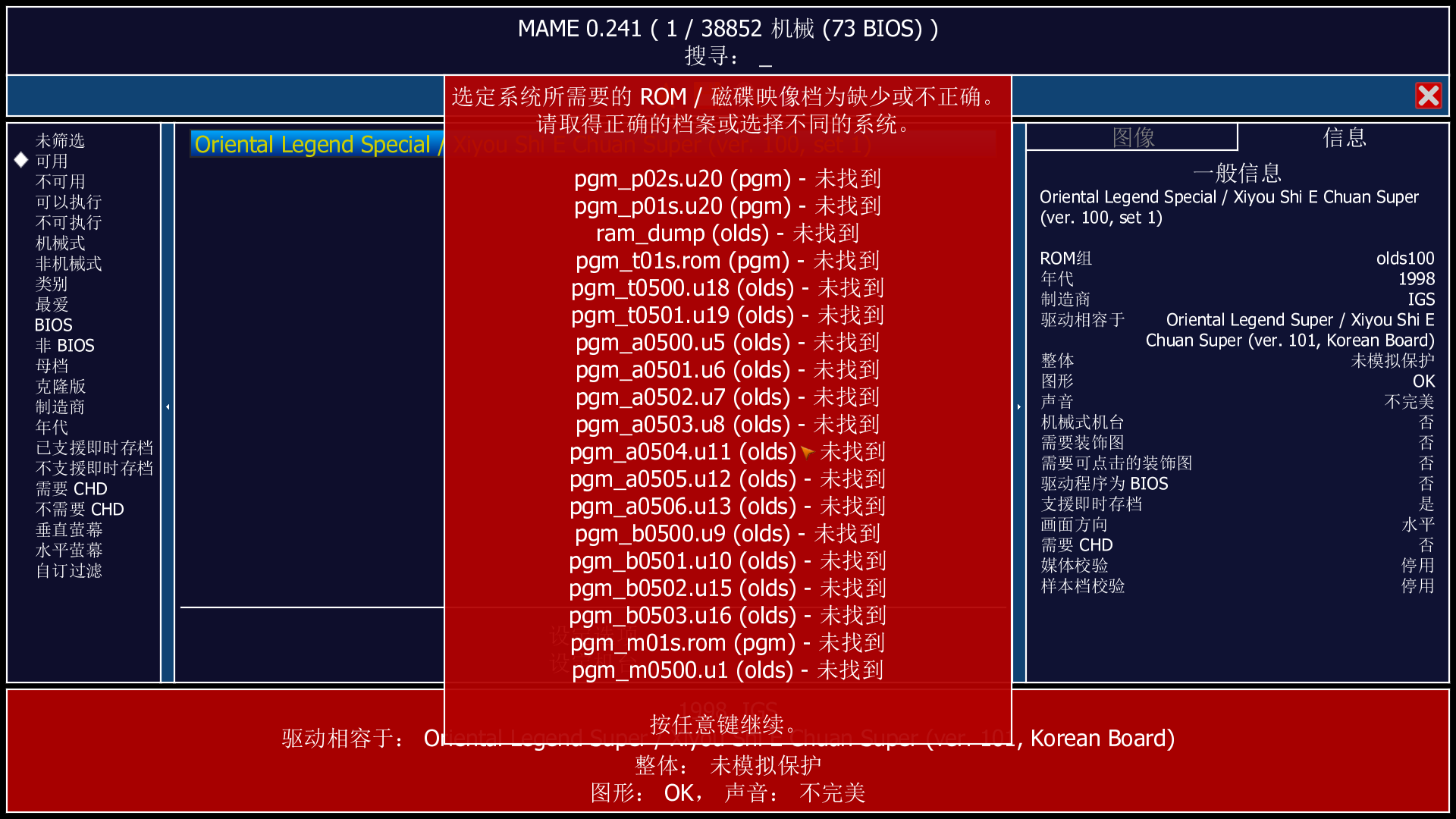Select the 克隆版 filter

tap(60, 386)
